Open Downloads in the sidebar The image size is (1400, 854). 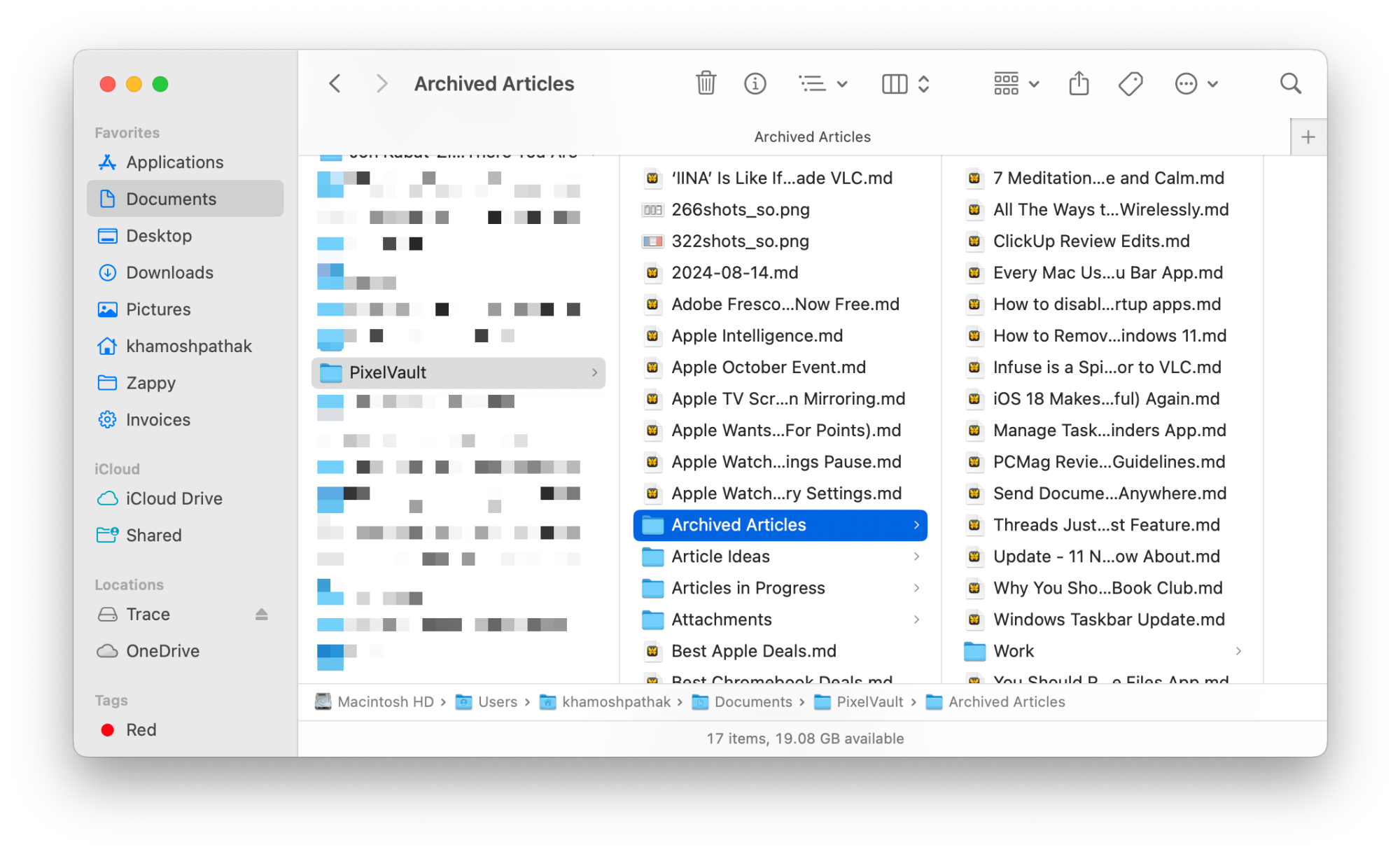coord(185,272)
